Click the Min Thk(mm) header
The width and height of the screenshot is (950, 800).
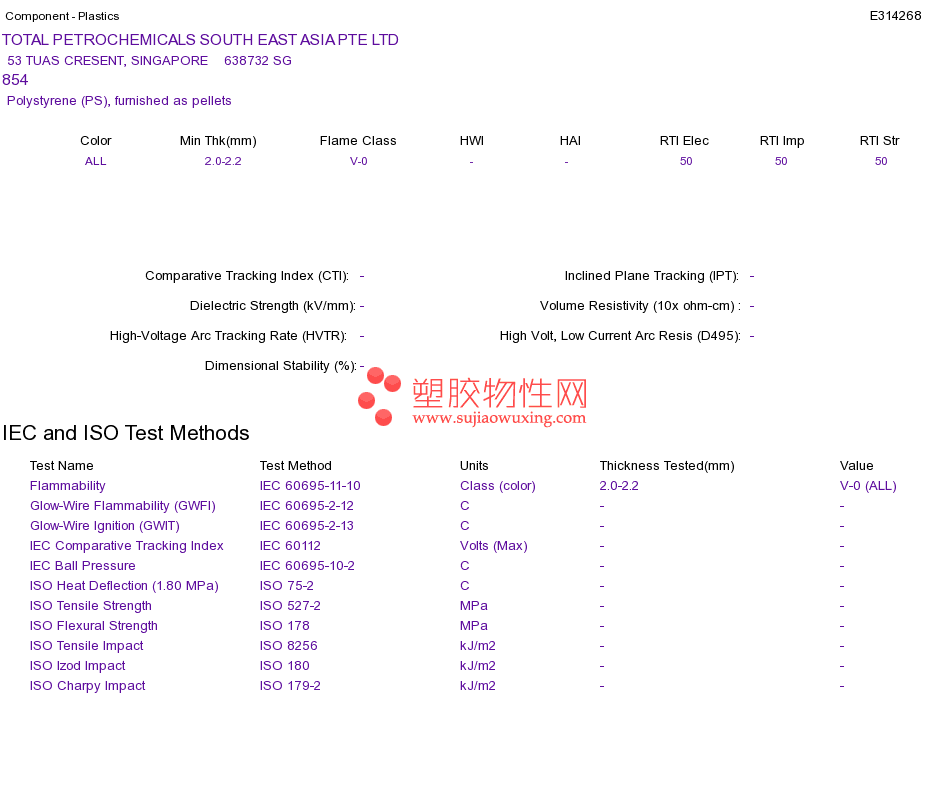click(x=218, y=141)
